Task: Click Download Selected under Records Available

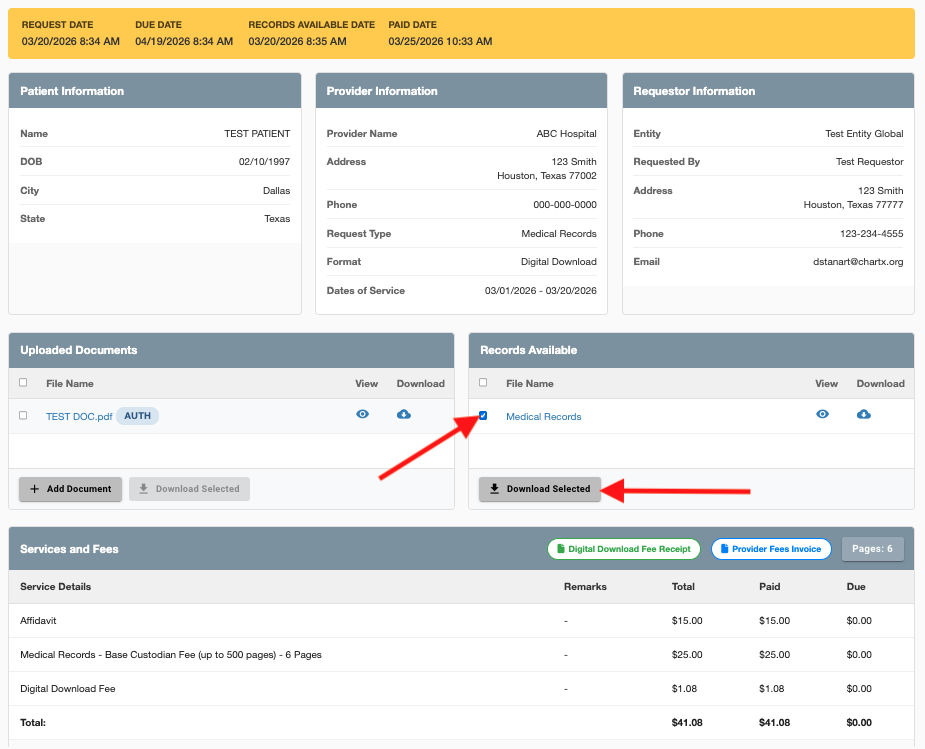Action: pos(540,489)
